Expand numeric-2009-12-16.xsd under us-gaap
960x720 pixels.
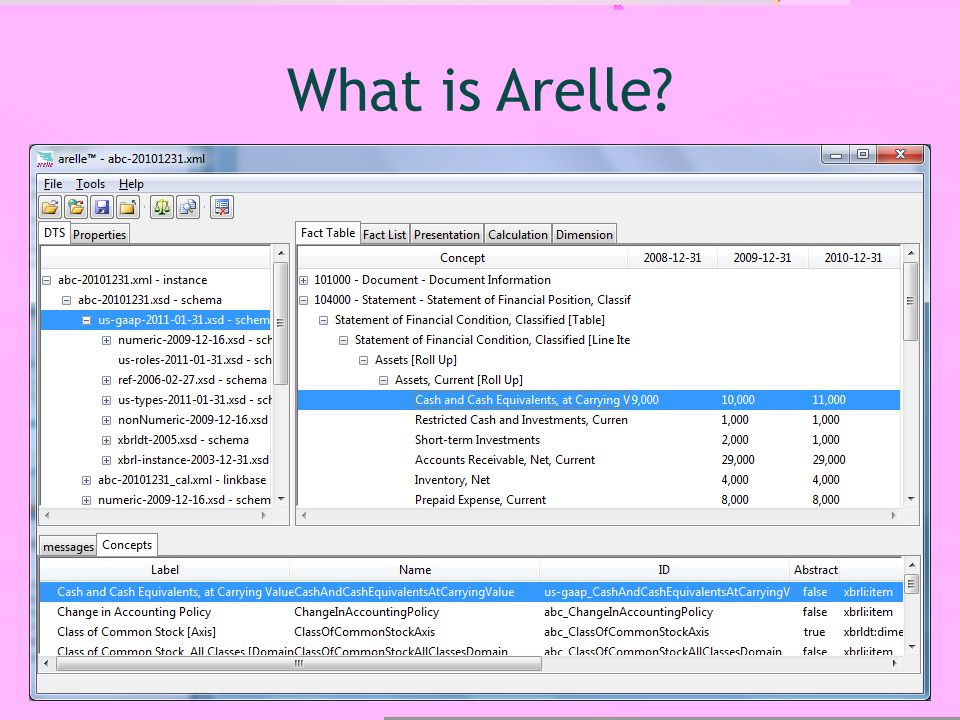click(107, 340)
